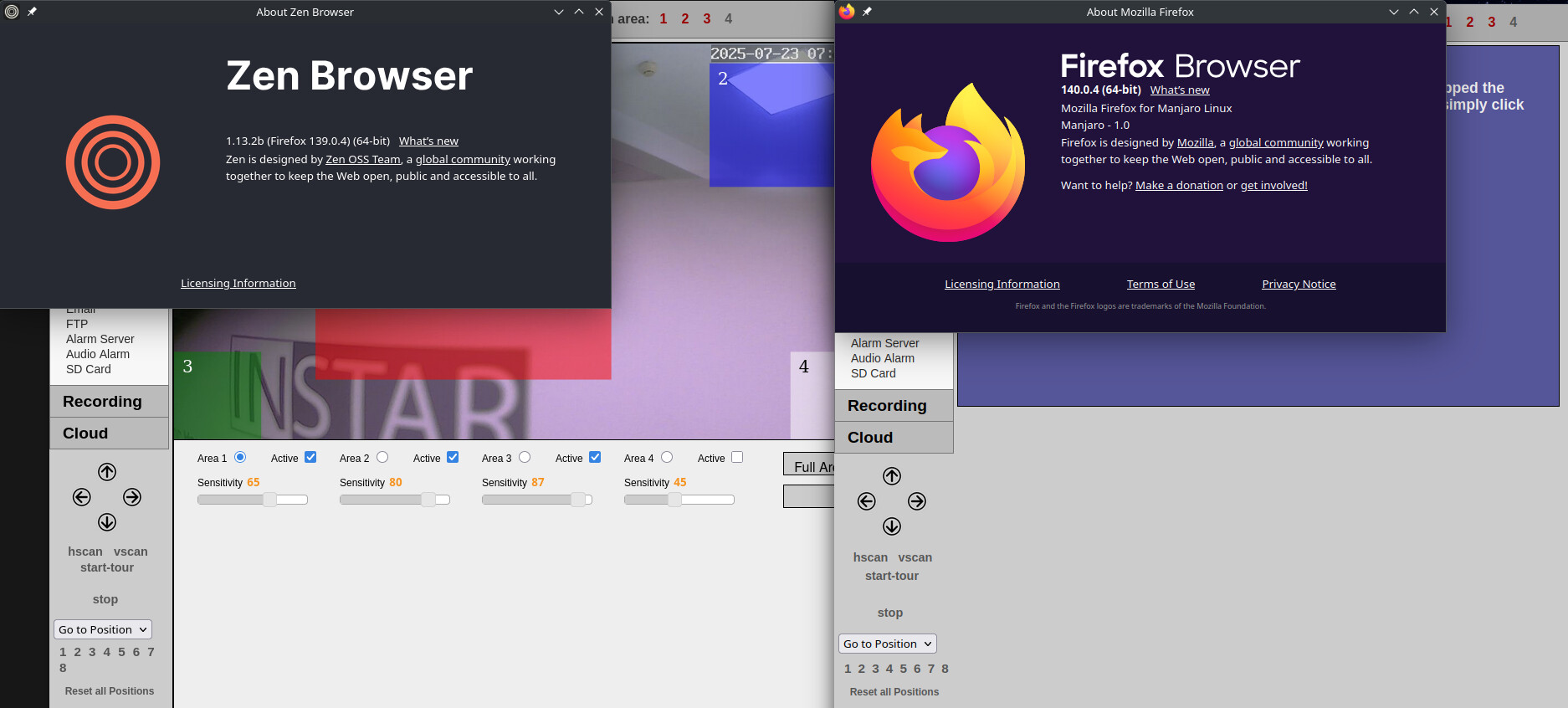The height and width of the screenshot is (708, 1568).
Task: Click red detection area overlay on video
Action: tap(463, 344)
